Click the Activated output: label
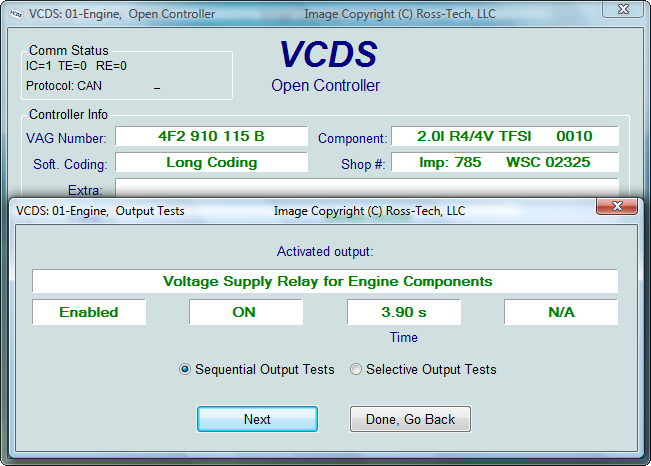The height and width of the screenshot is (466, 651). coord(325,252)
